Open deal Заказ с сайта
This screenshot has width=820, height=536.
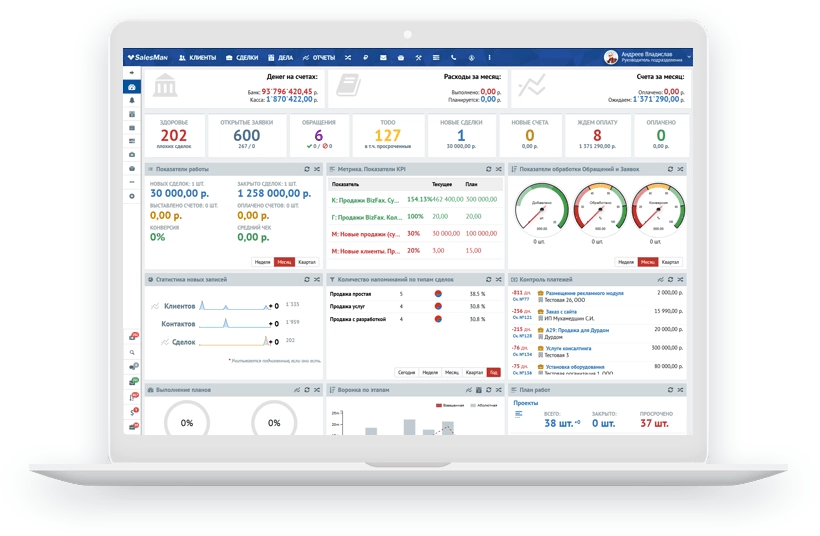point(561,312)
